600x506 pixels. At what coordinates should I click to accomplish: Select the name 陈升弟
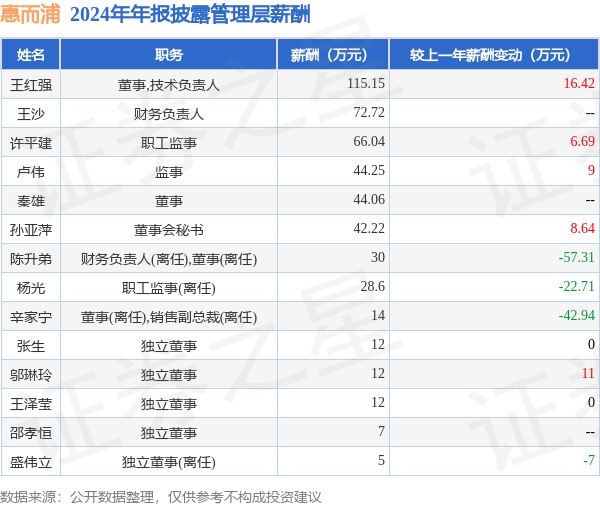tap(31, 259)
